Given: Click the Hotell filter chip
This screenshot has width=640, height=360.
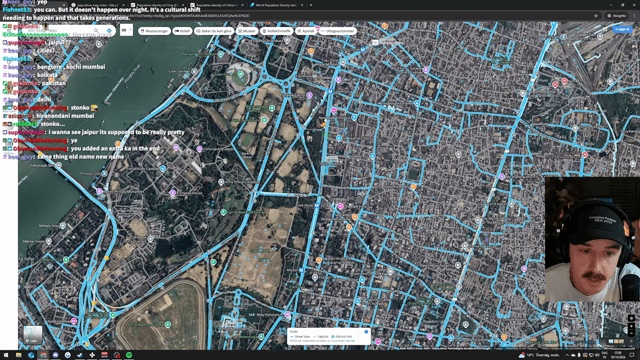Looking at the screenshot, I should tap(182, 31).
